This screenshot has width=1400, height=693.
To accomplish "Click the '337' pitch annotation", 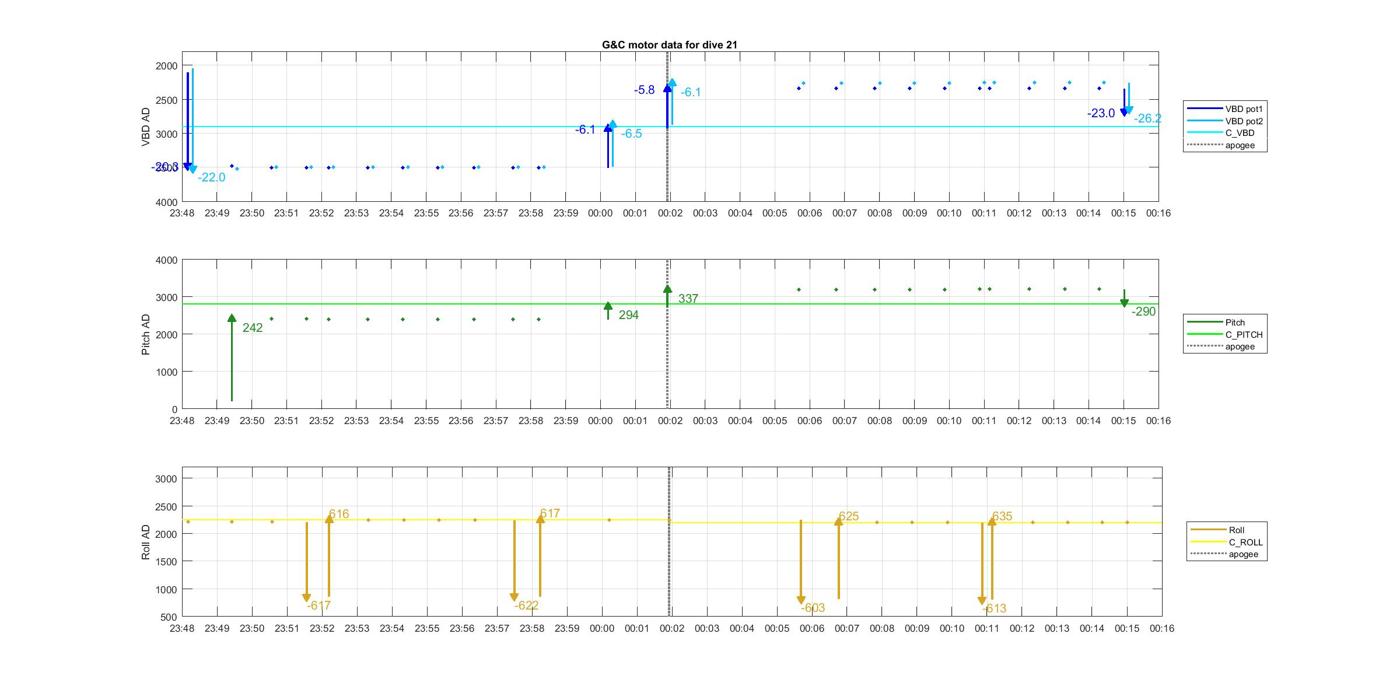I will (x=688, y=299).
